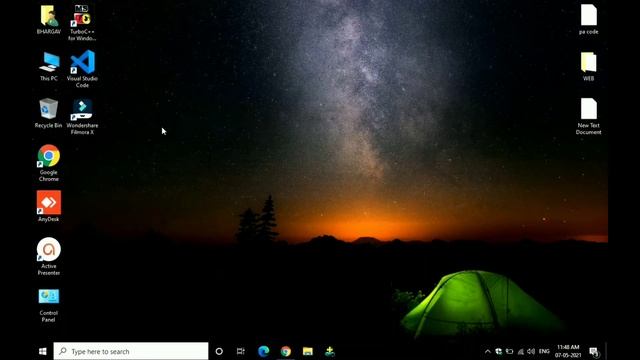640x360 pixels.
Task: Open File Explorer from the taskbar
Action: [308, 351]
